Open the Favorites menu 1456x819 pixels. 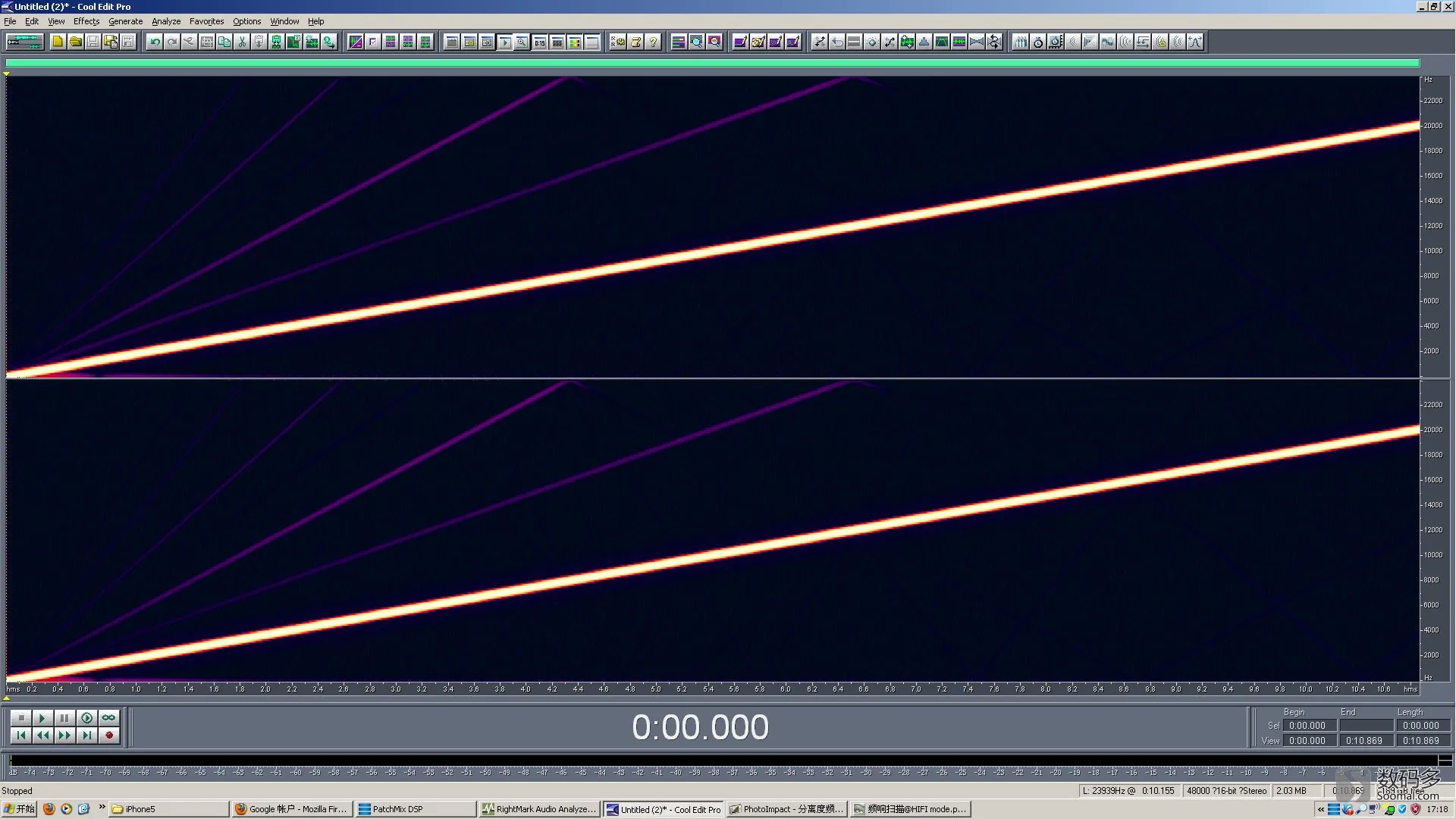point(206,21)
